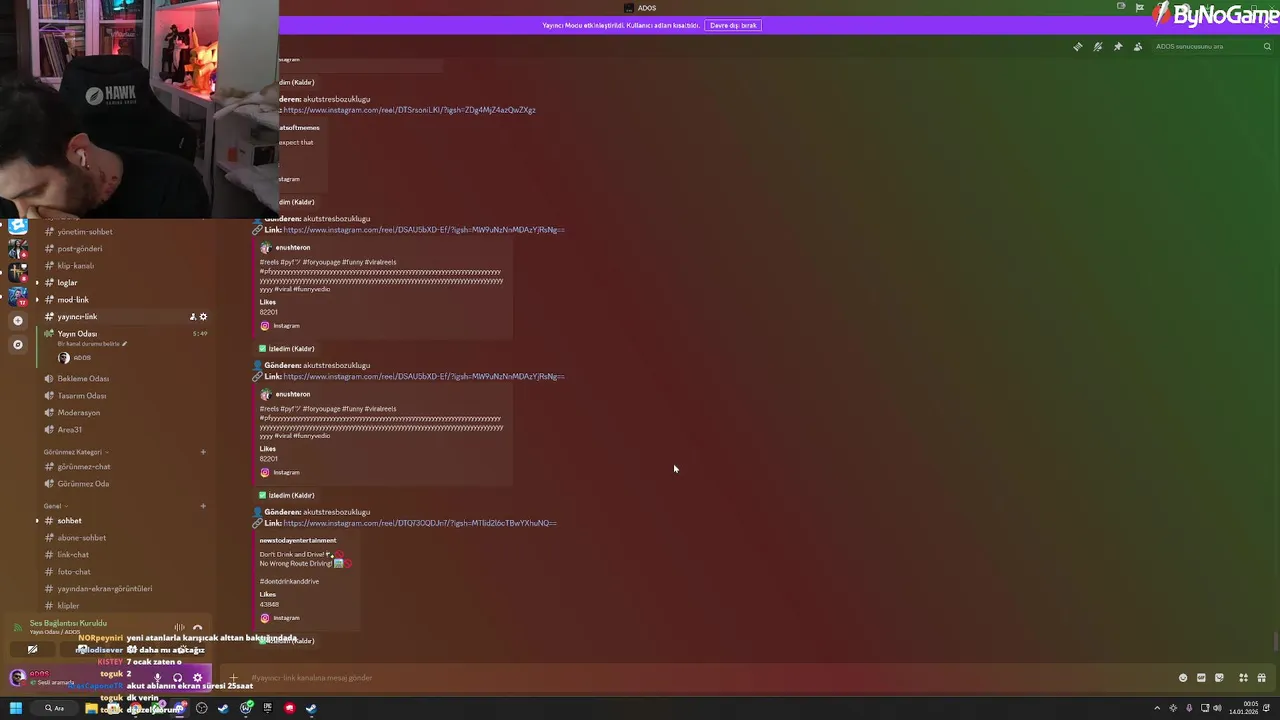1280x720 pixels.
Task: Toggle the member list icon
Action: tap(1138, 47)
